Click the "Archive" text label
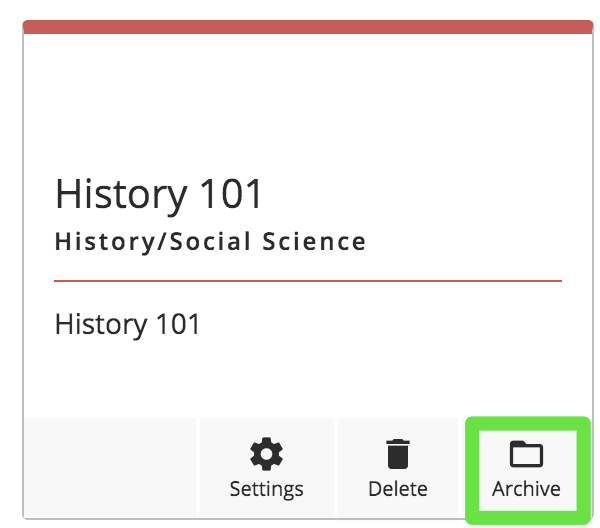Viewport: 600px width, 528px height. [x=526, y=489]
